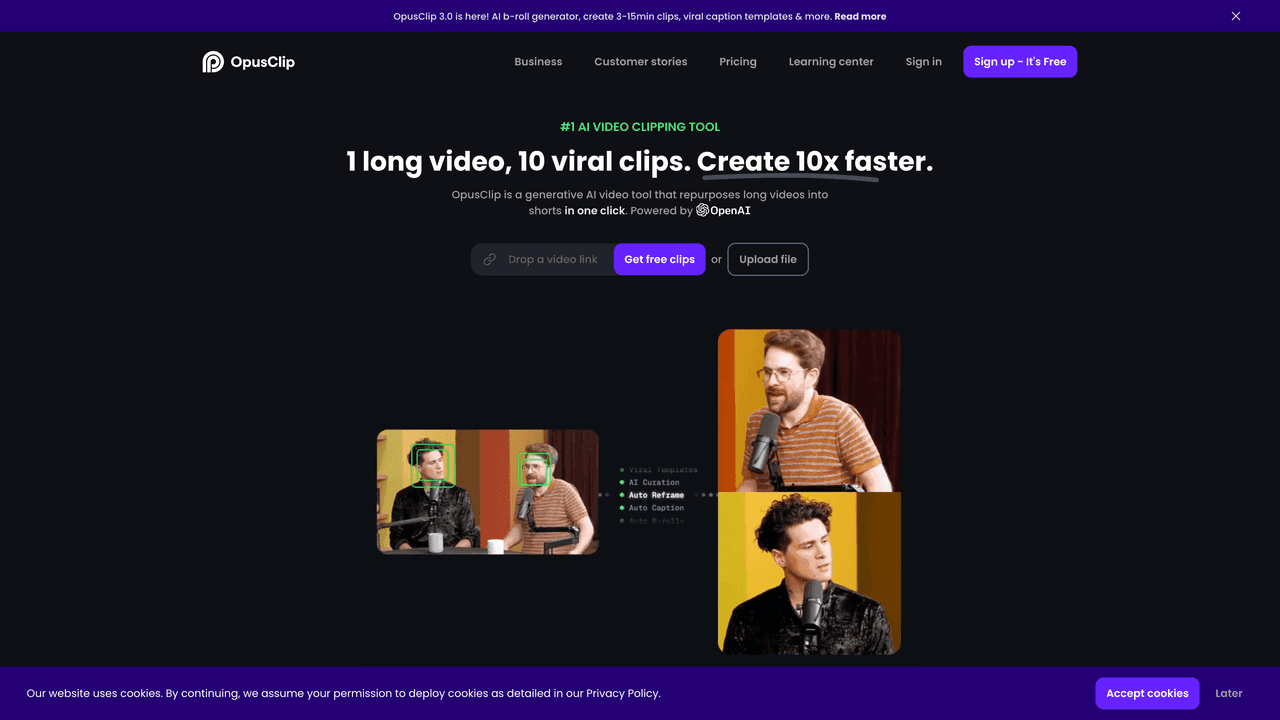Image resolution: width=1280 pixels, height=720 pixels.
Task: Click the Auto Caption feature label
Action: [656, 508]
